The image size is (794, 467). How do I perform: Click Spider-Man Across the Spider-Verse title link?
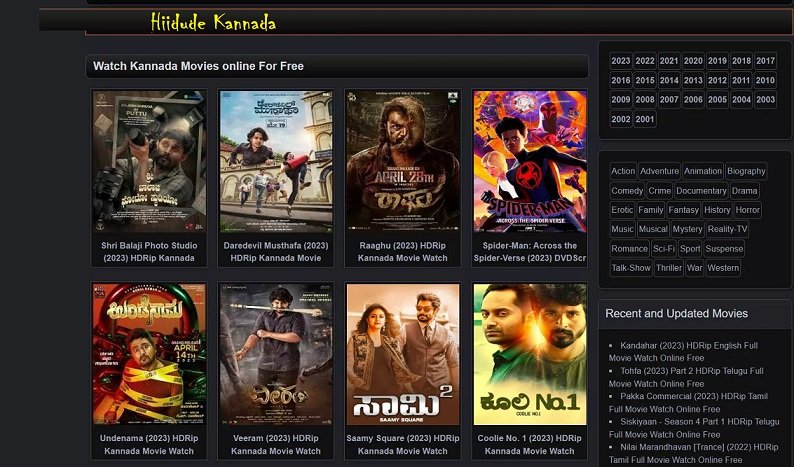click(530, 252)
